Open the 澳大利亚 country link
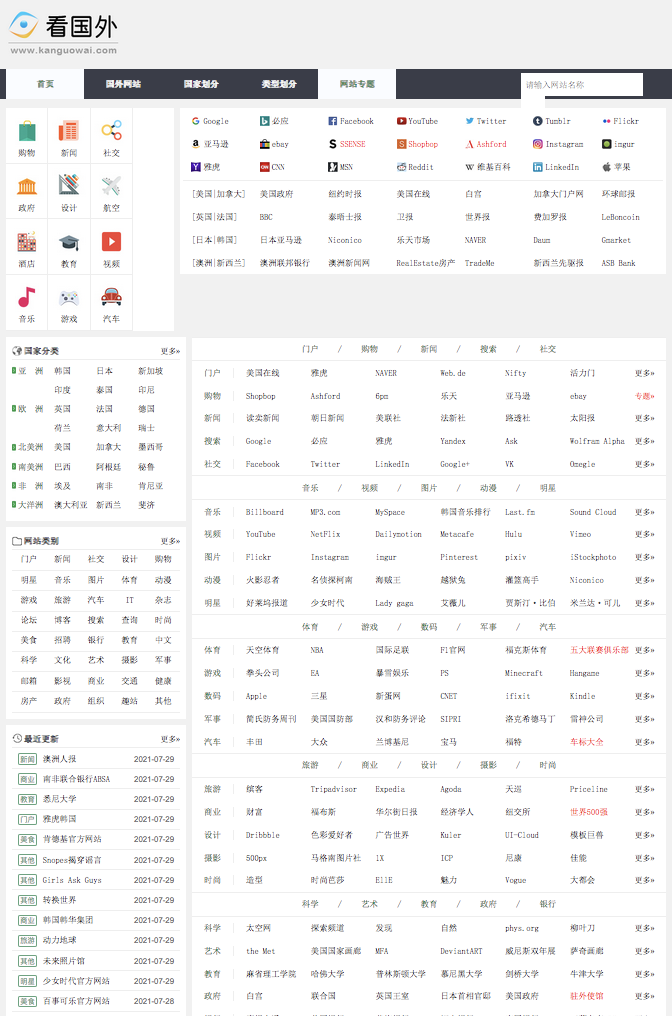672x1016 pixels. pos(71,505)
